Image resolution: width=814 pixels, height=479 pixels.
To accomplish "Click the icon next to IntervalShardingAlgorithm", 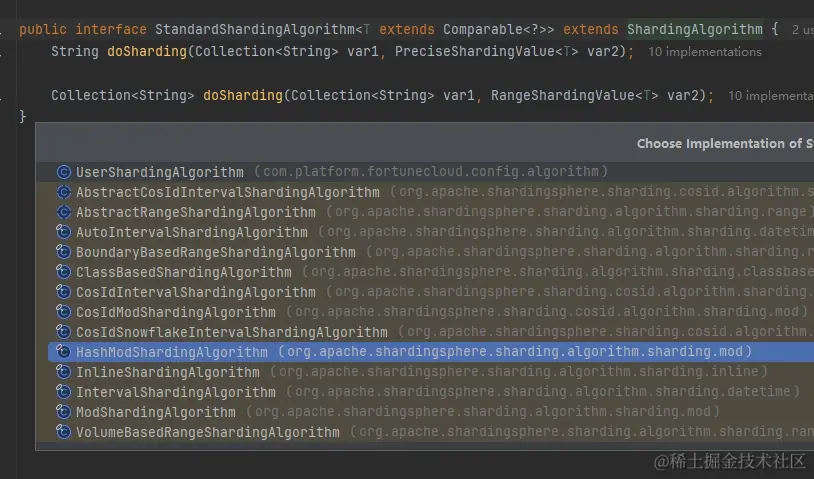I will 63,392.
